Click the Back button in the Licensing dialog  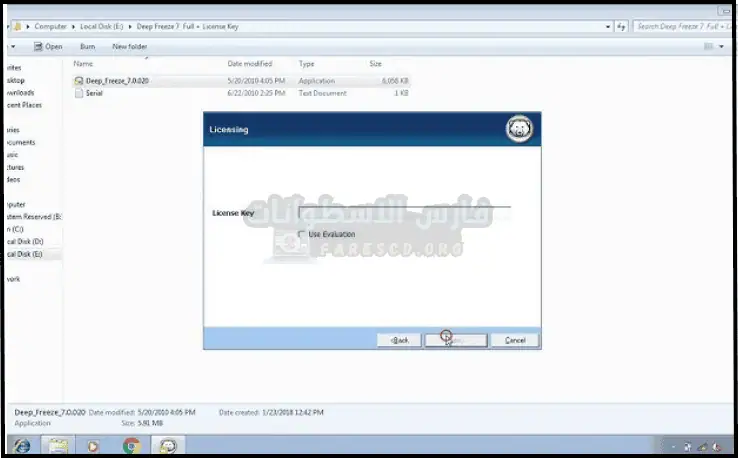[398, 340]
